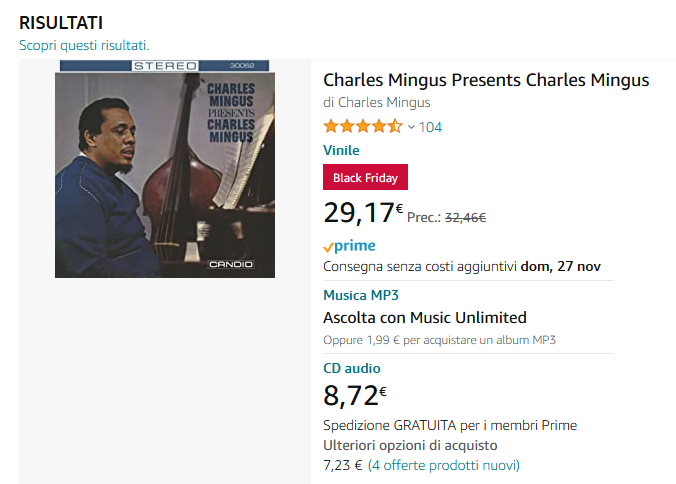Click the star rating icons
The height and width of the screenshot is (484, 676).
(x=362, y=127)
